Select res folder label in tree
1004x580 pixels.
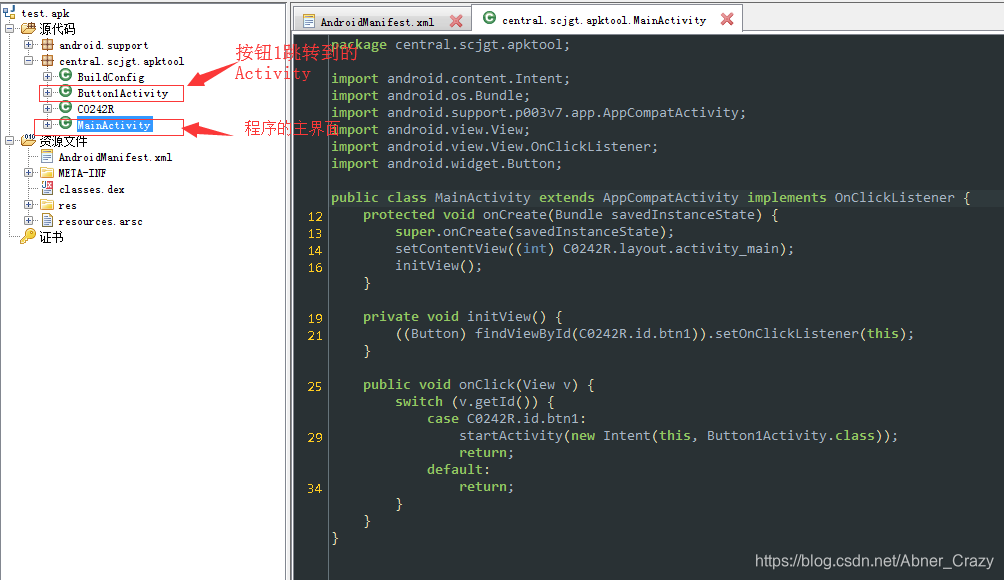pos(67,205)
